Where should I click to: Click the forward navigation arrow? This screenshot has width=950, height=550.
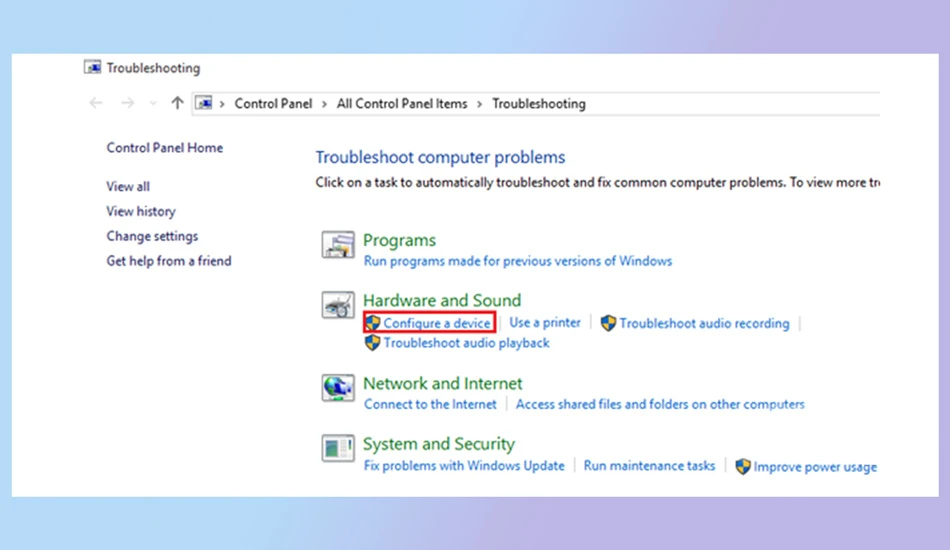[x=127, y=103]
